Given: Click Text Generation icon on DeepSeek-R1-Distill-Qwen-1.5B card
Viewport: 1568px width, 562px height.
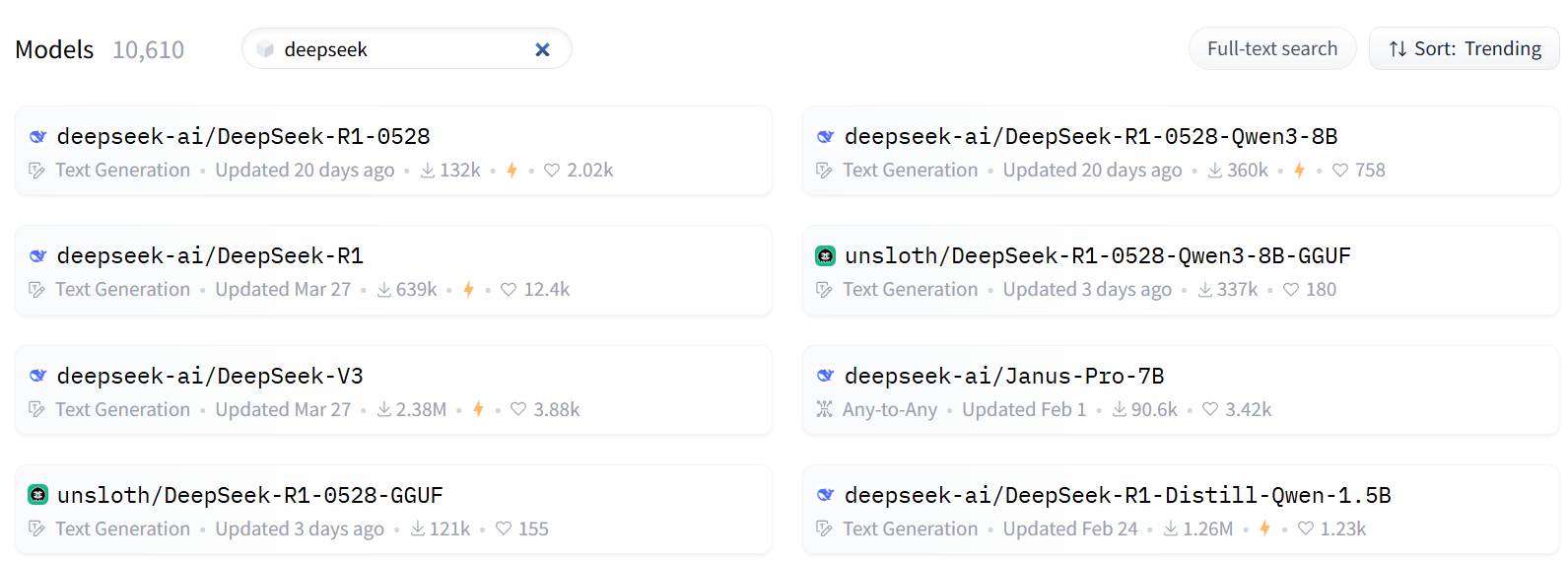Looking at the screenshot, I should click(x=824, y=528).
